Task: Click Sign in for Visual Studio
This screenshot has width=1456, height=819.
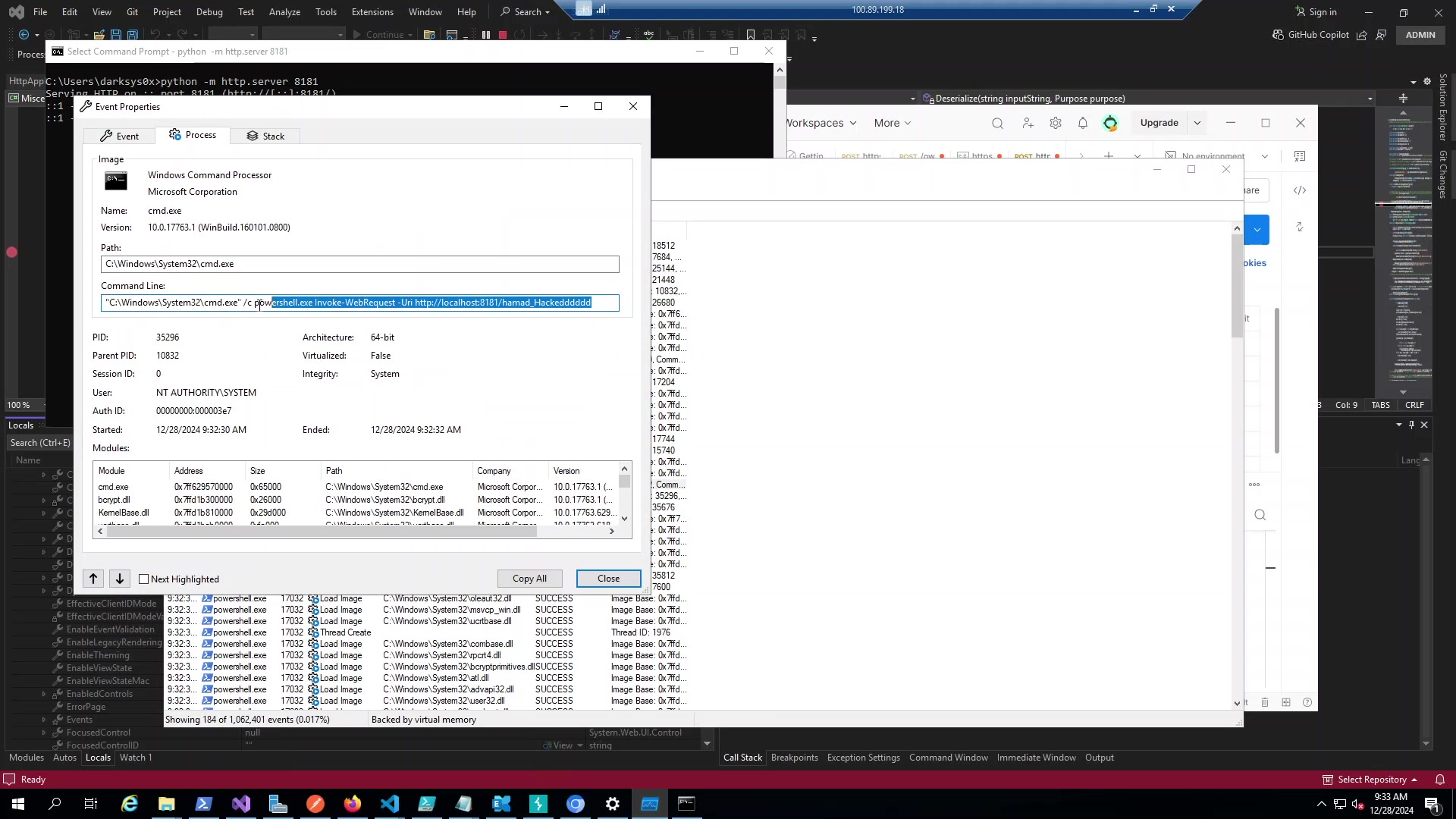Action: 1316,12
